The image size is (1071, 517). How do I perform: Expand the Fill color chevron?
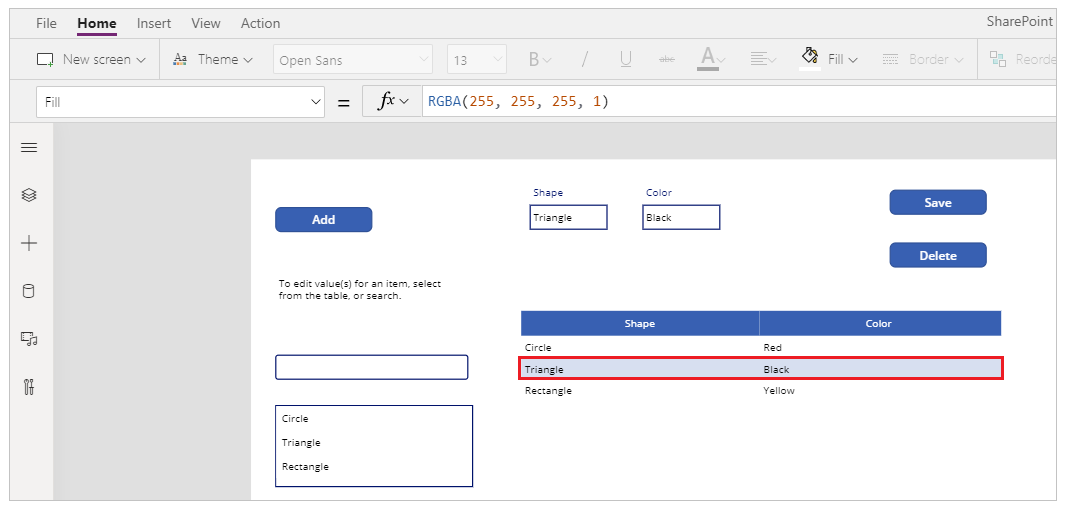[x=853, y=60]
